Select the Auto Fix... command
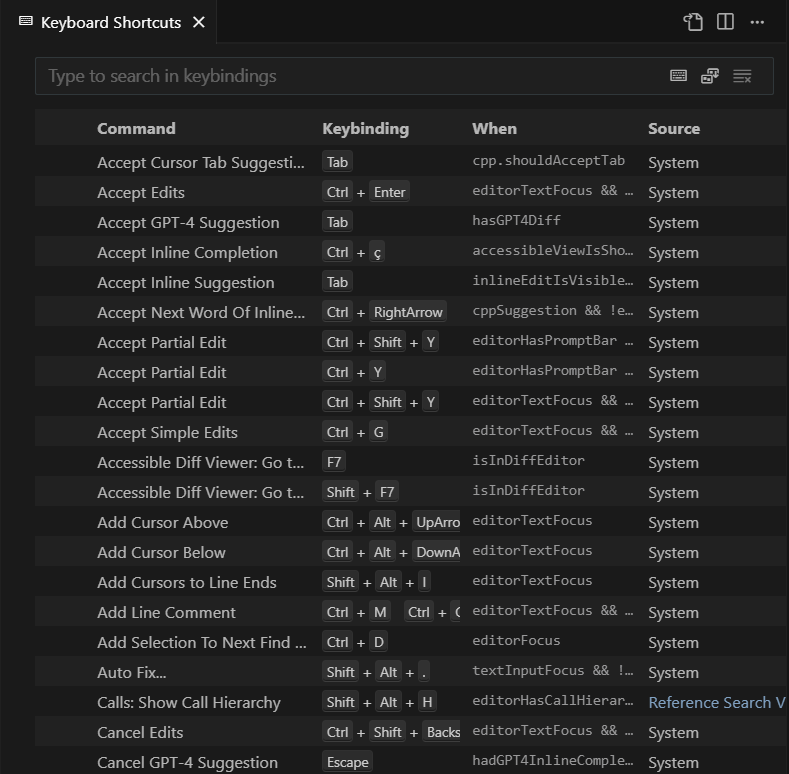 pos(131,673)
